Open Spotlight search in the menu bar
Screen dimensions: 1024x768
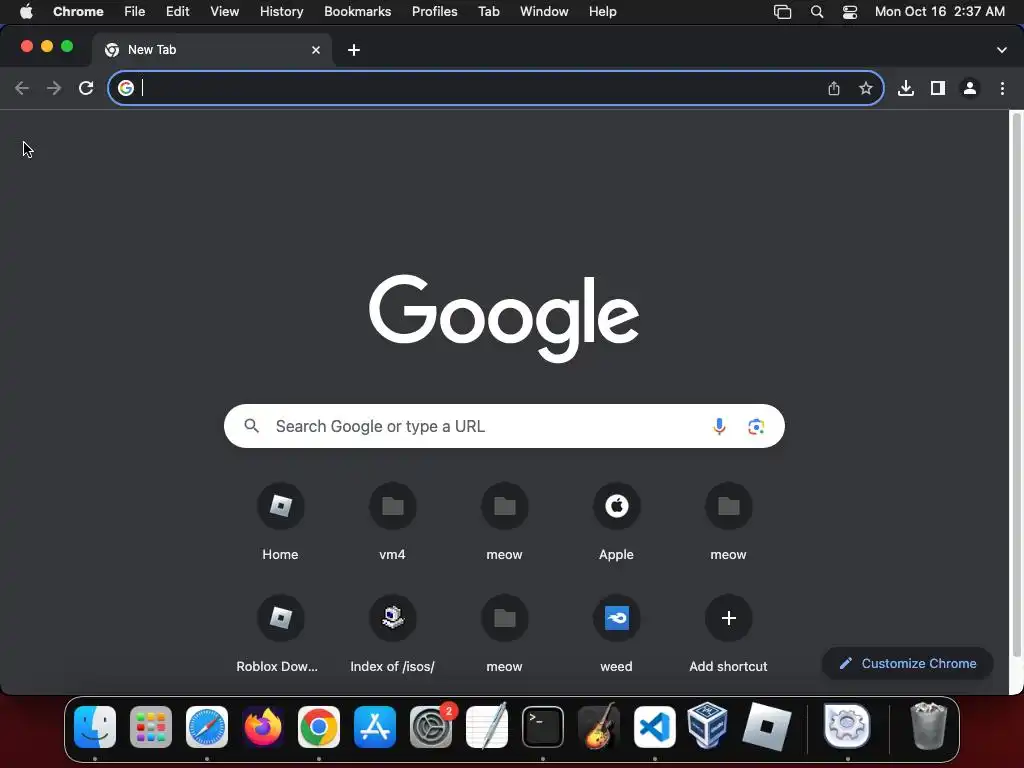pos(816,12)
